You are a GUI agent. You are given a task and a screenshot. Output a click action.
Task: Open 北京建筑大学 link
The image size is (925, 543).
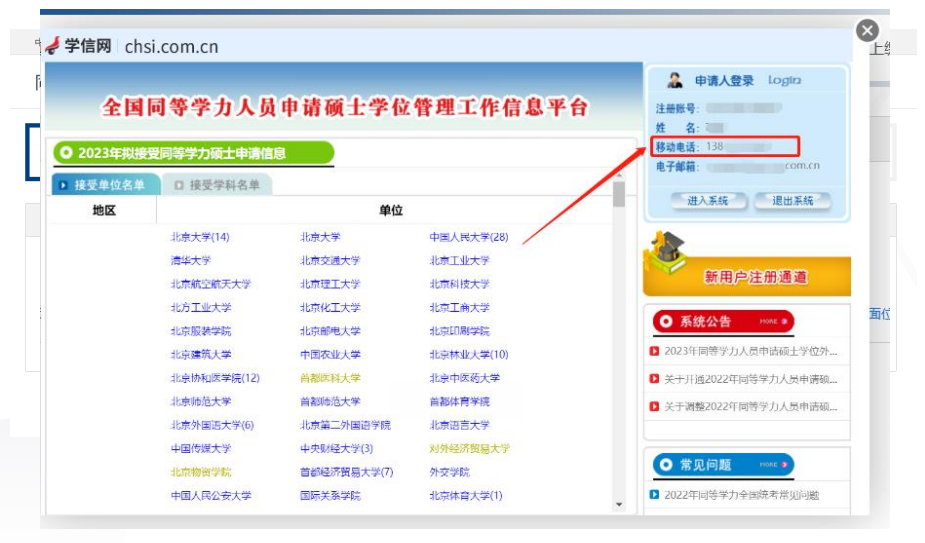(x=201, y=354)
